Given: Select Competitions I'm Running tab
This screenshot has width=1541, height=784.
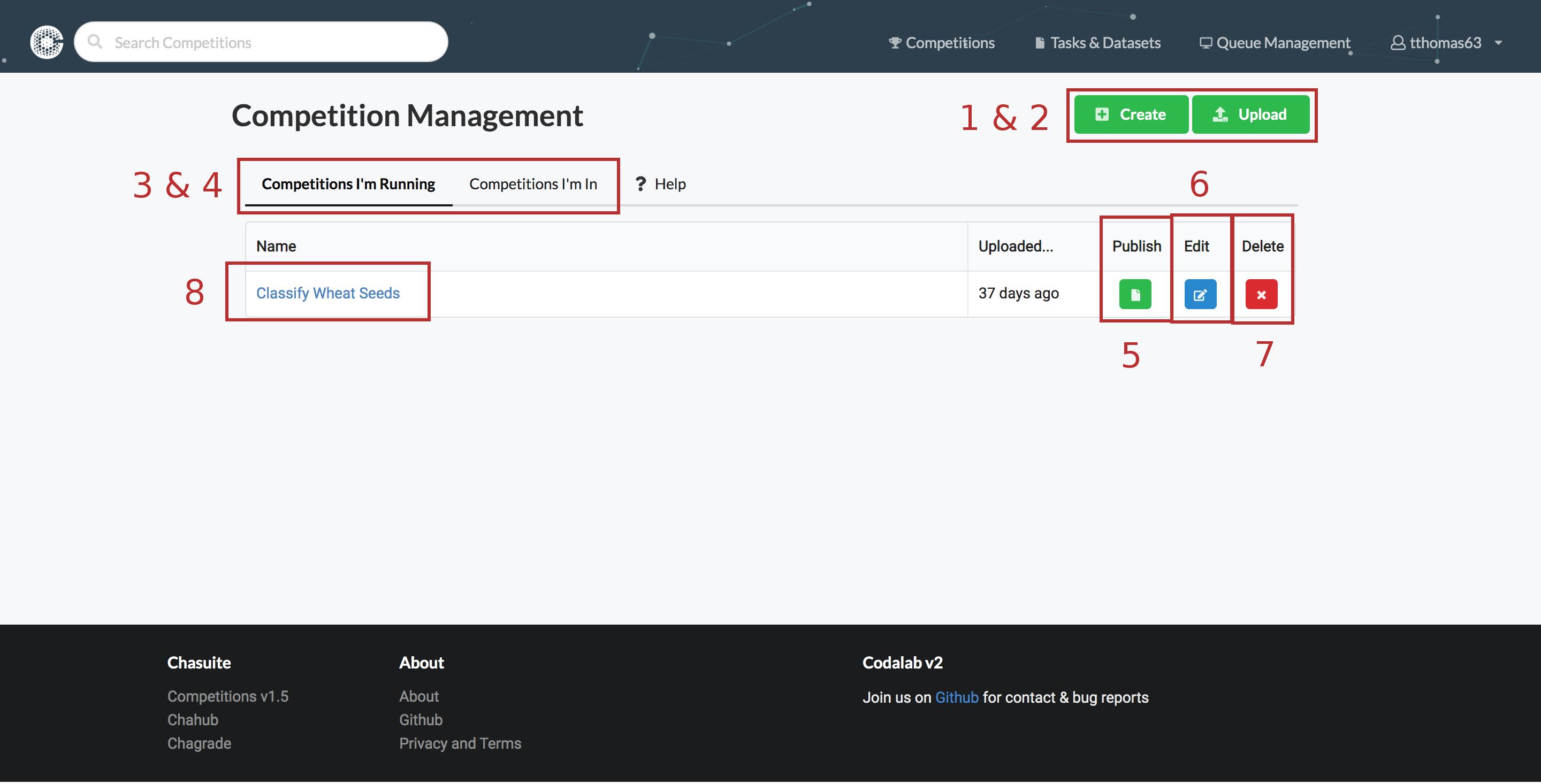Looking at the screenshot, I should click(x=348, y=184).
